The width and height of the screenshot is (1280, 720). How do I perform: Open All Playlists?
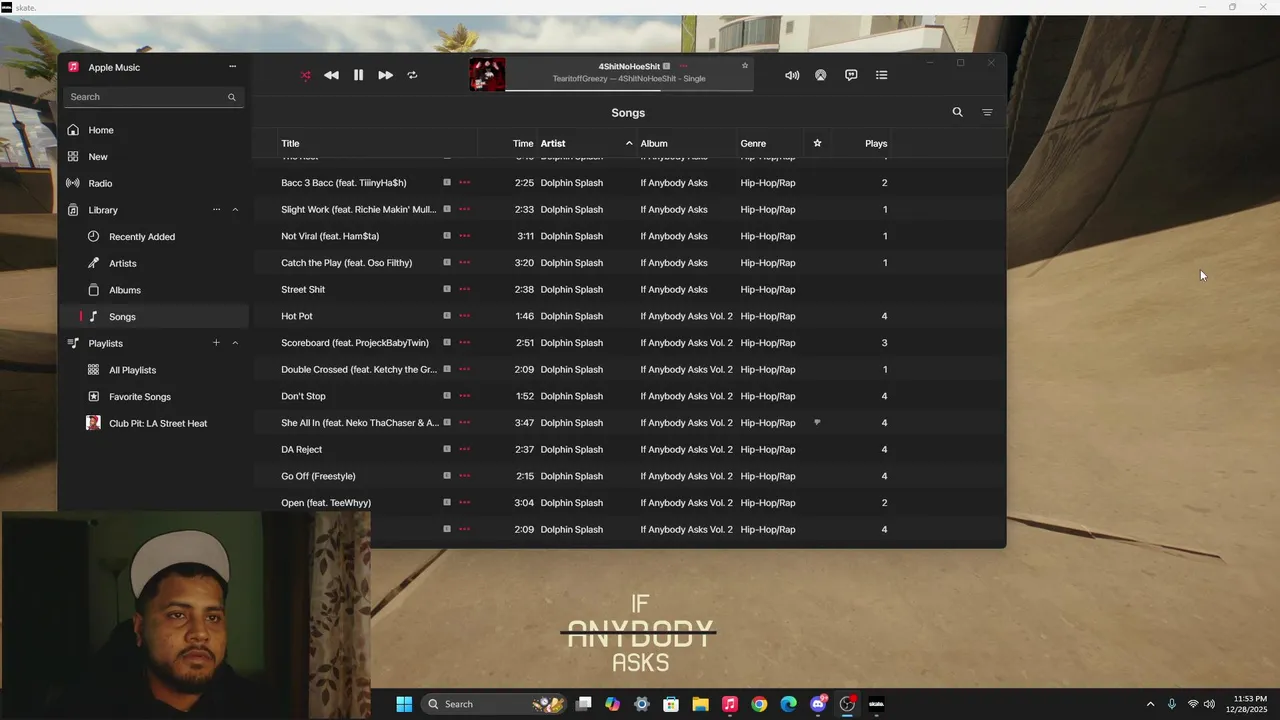133,370
